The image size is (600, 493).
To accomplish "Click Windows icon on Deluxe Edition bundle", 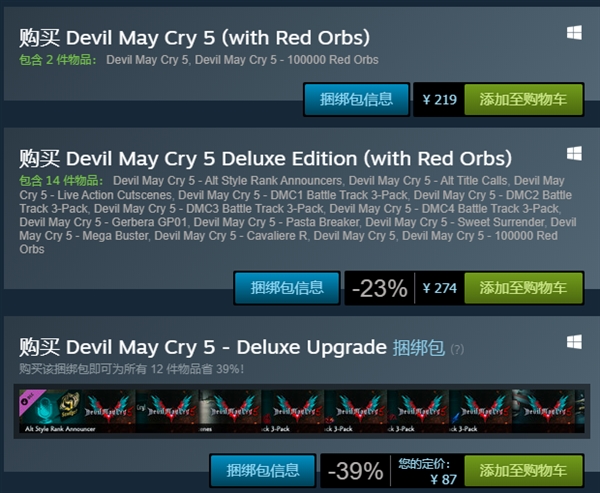I will tap(574, 153).
